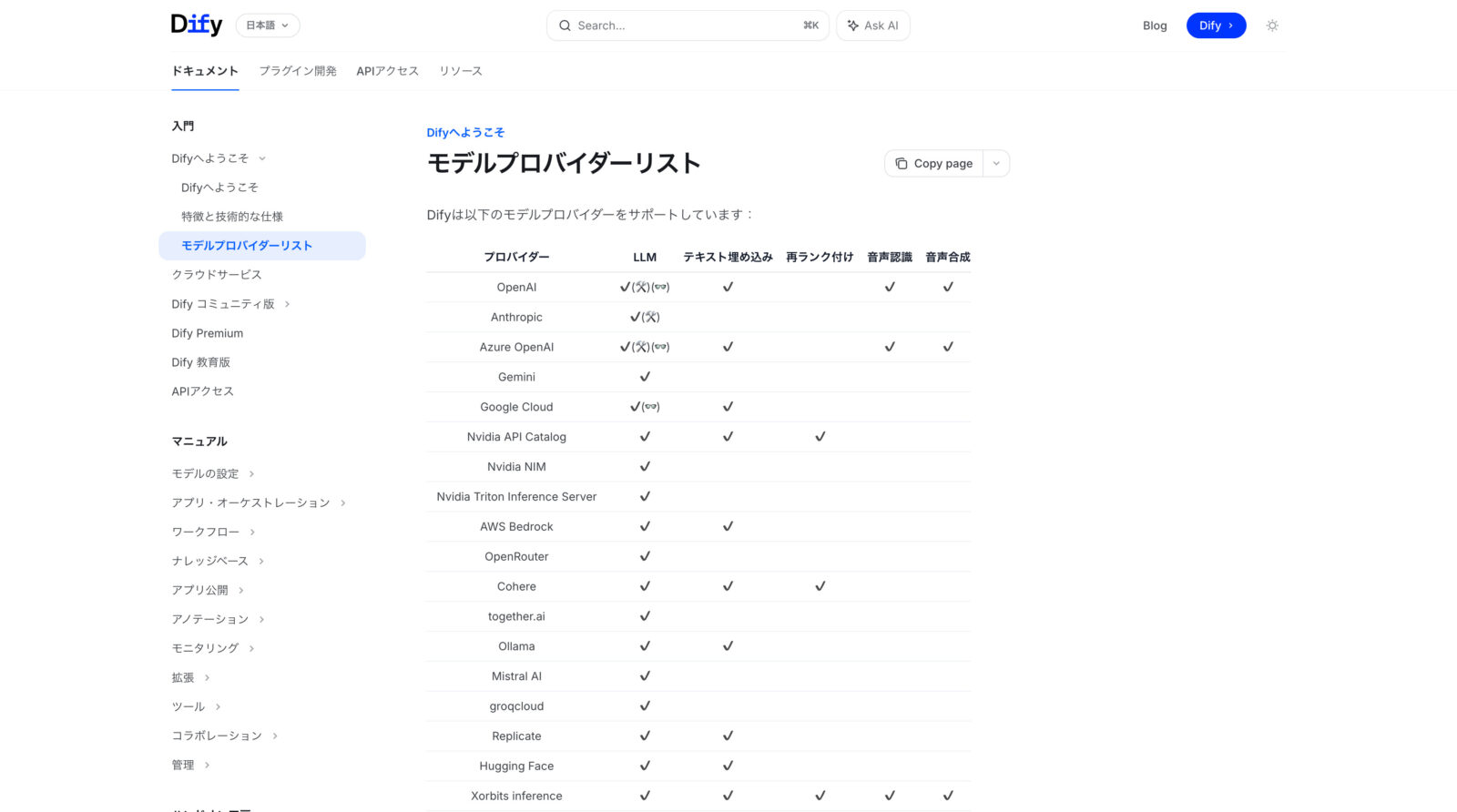Image resolution: width=1457 pixels, height=812 pixels.
Task: Switch to the APIアクセス tab
Action: (387, 71)
